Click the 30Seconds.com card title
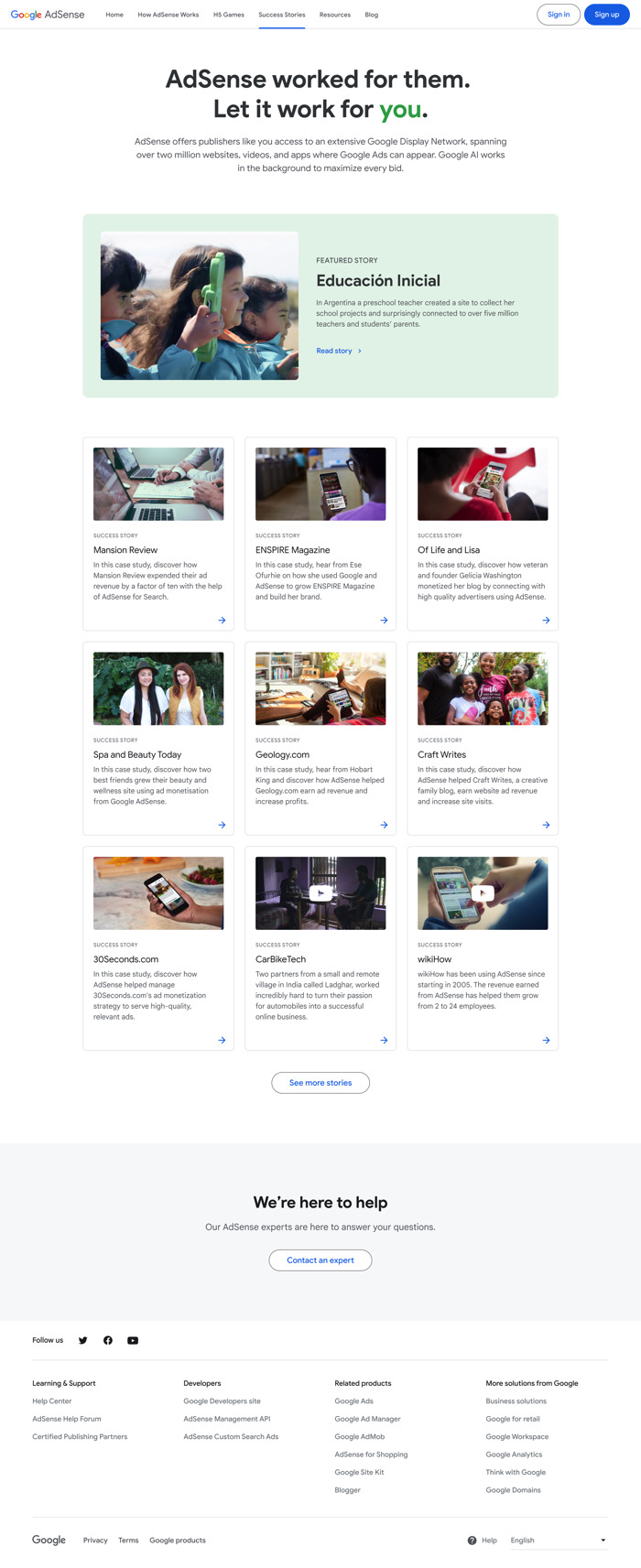Screen dimensions: 641x1568 coord(125,959)
